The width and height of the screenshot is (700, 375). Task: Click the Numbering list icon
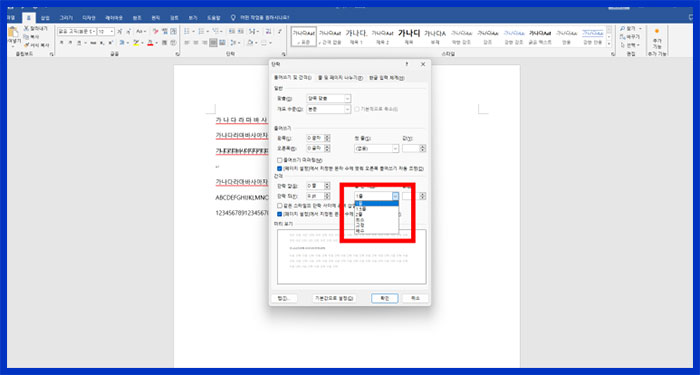tap(201, 31)
